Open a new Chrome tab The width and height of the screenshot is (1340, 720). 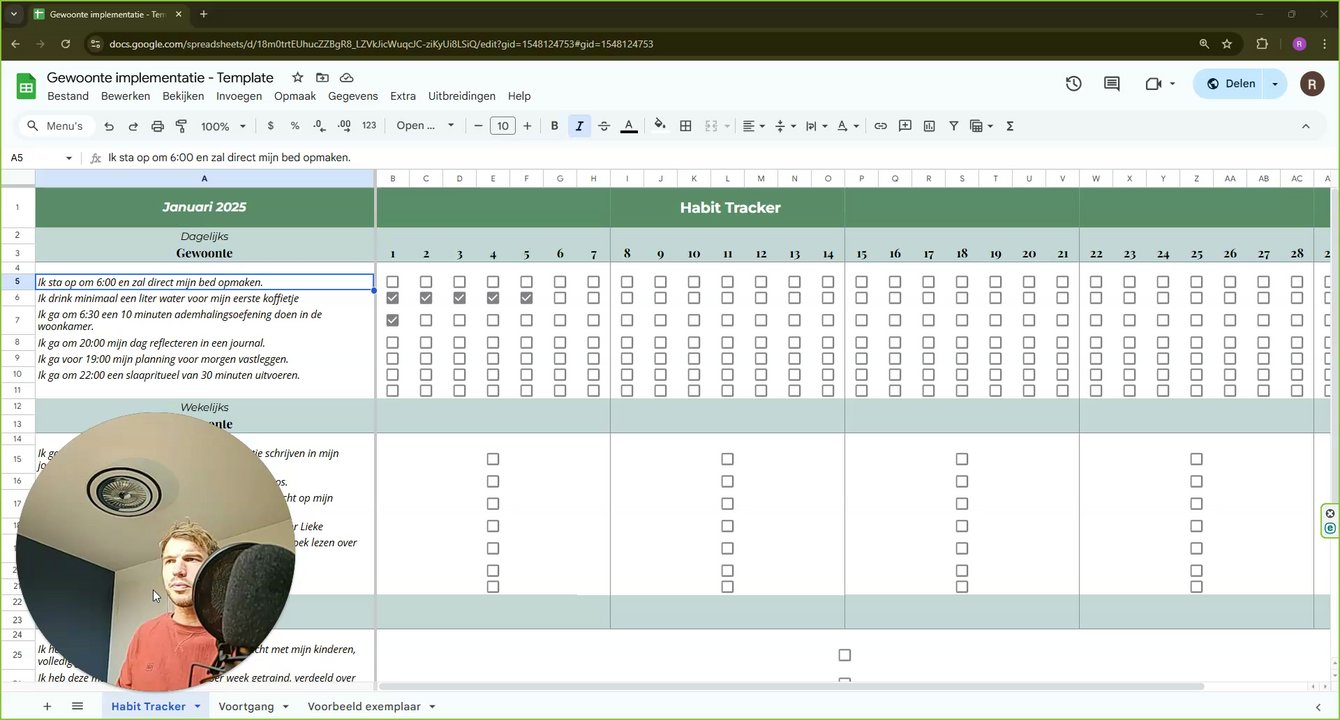pyautogui.click(x=204, y=14)
